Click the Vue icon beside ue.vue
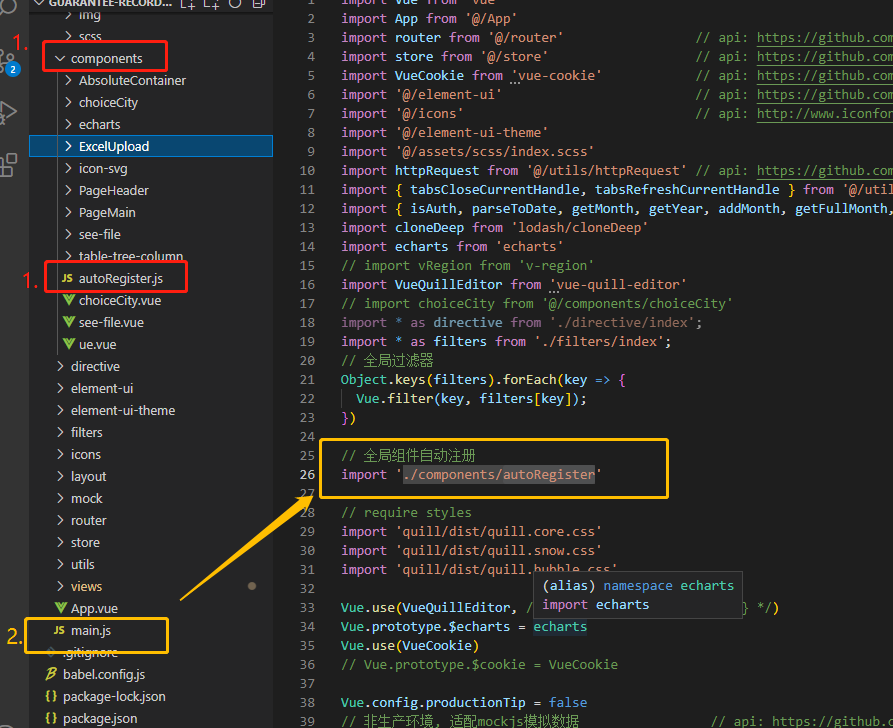This screenshot has height=728, width=893. coord(69,344)
